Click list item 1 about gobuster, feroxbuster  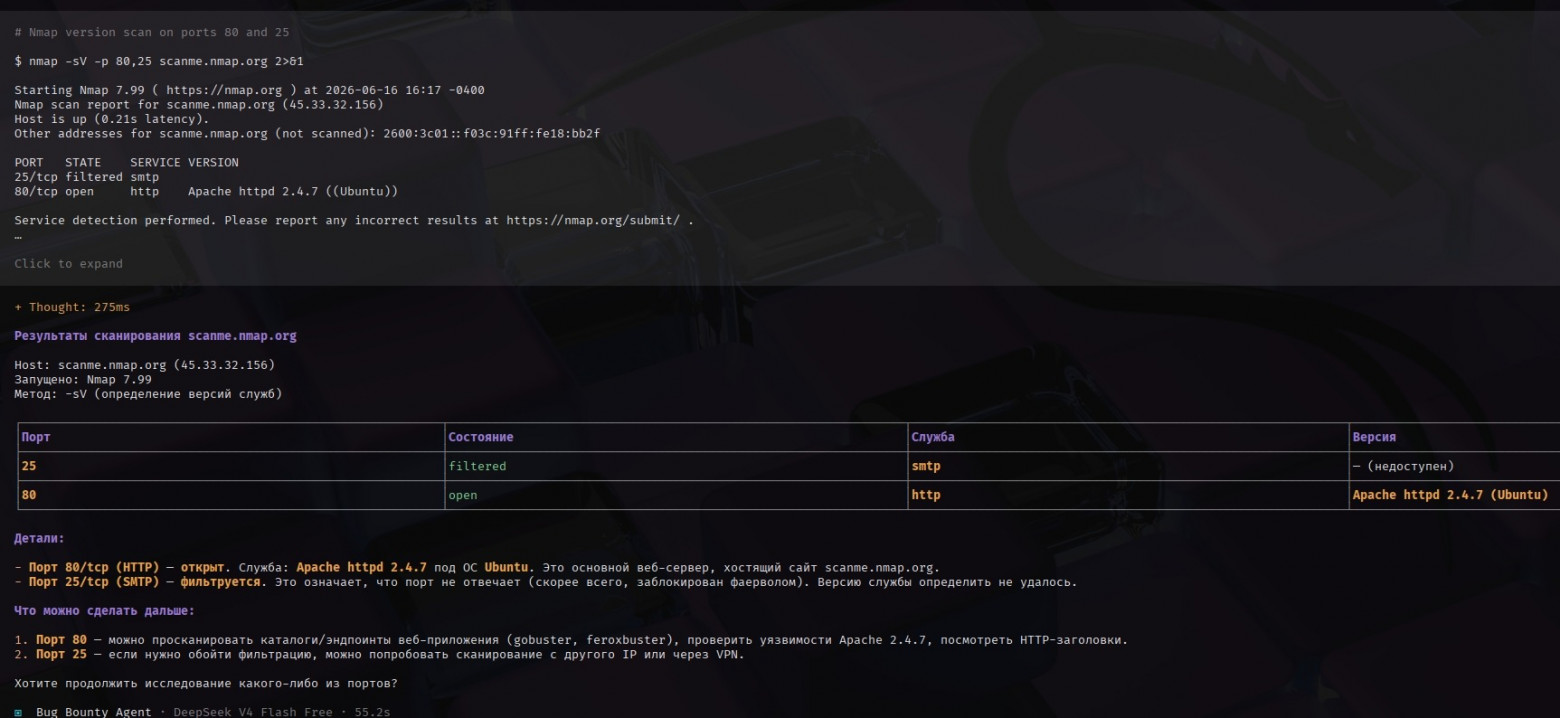click(571, 640)
